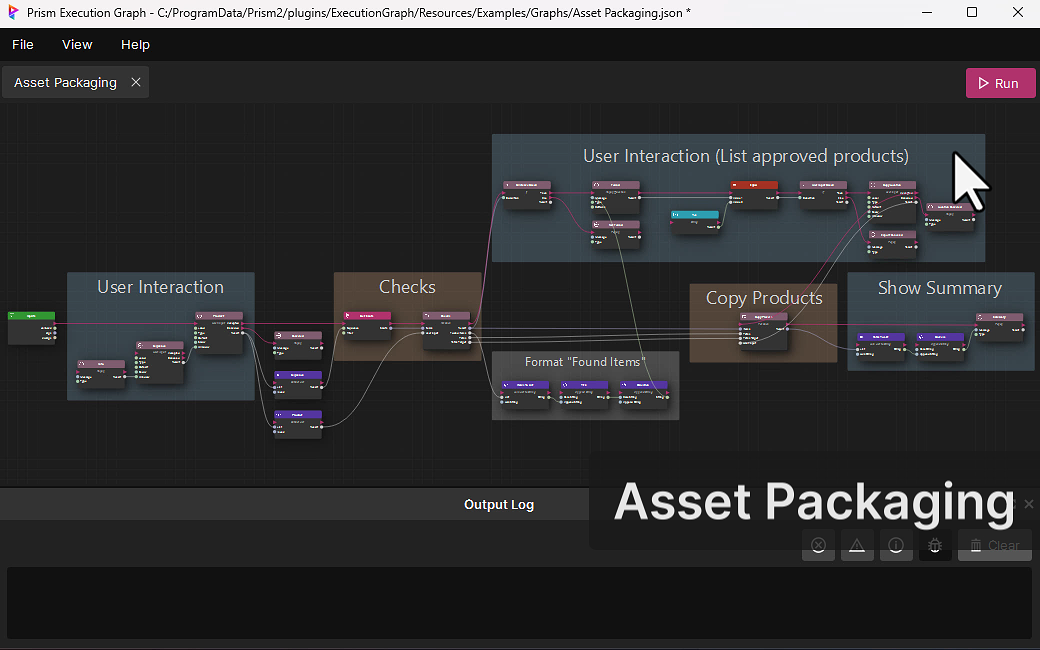Open the Help menu
The height and width of the screenshot is (650, 1040).
tap(135, 44)
